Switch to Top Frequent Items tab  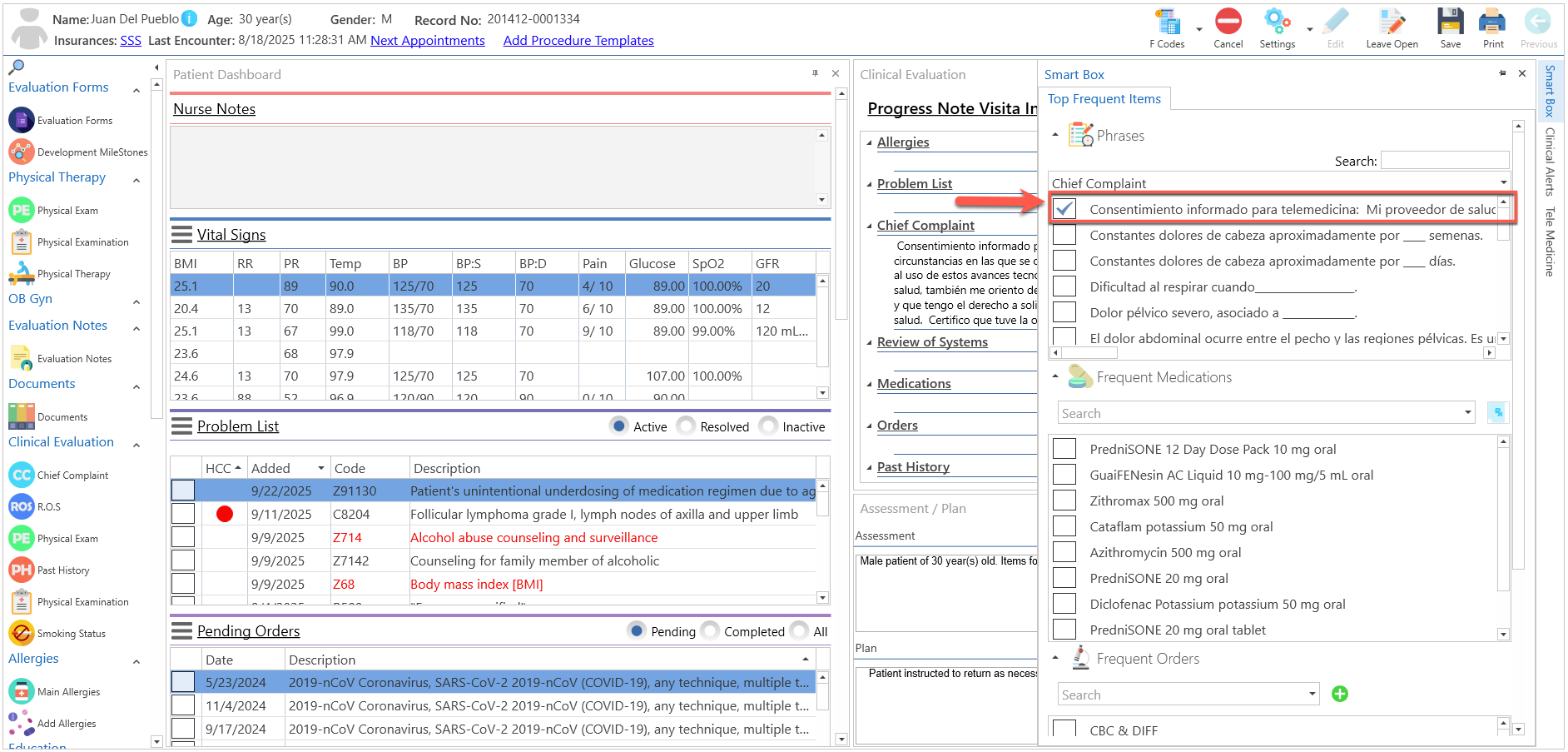[x=1104, y=98]
